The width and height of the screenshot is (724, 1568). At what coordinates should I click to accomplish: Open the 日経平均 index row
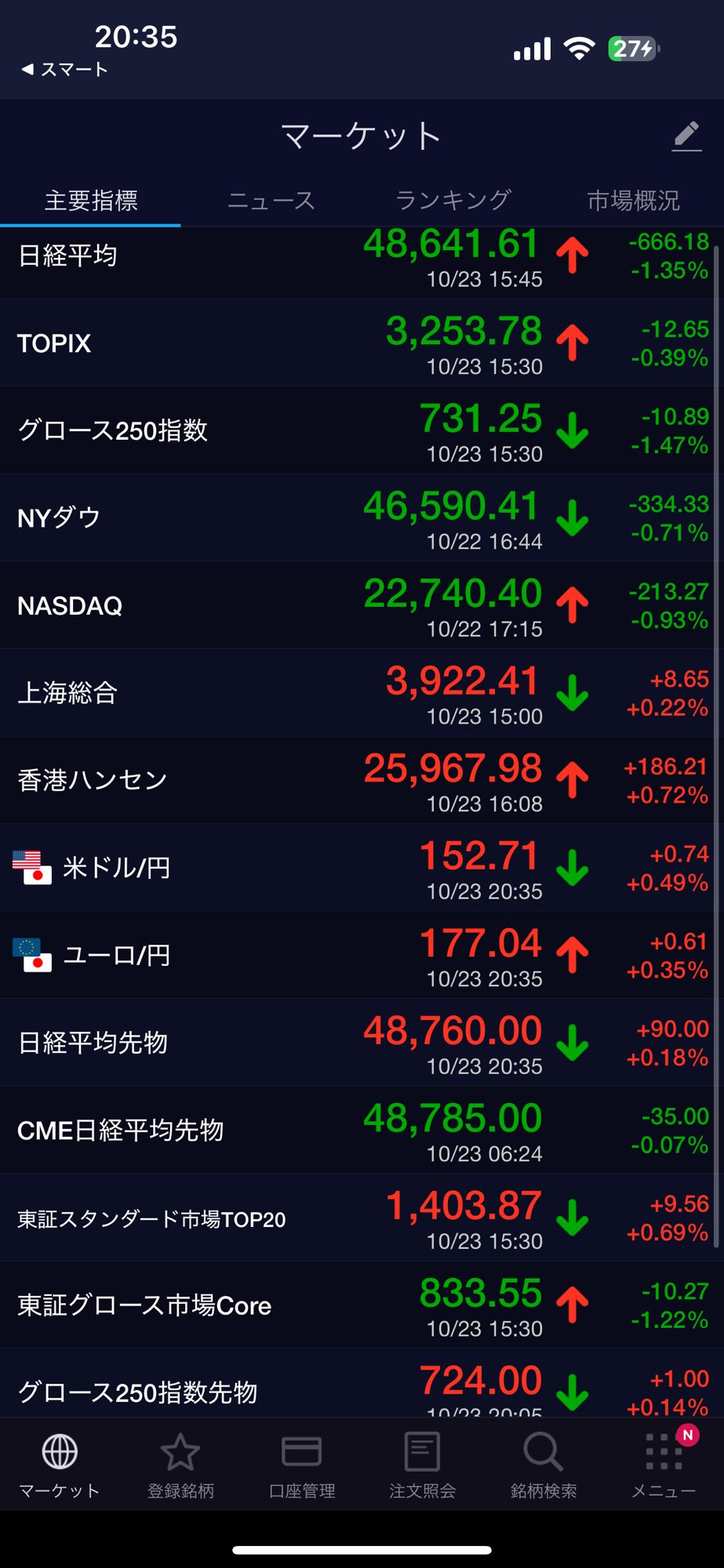pyautogui.click(x=67, y=256)
